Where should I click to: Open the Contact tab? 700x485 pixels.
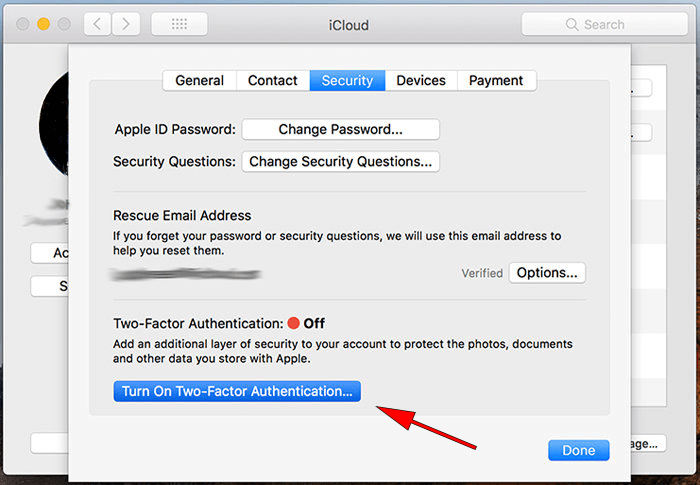click(273, 80)
